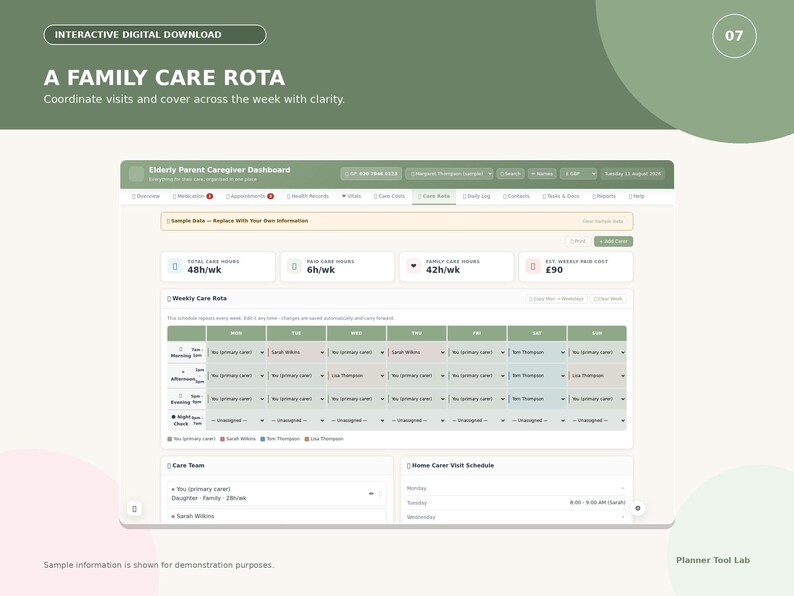The image size is (794, 596).
Task: Click the dashboard logo icon in header
Action: [136, 174]
